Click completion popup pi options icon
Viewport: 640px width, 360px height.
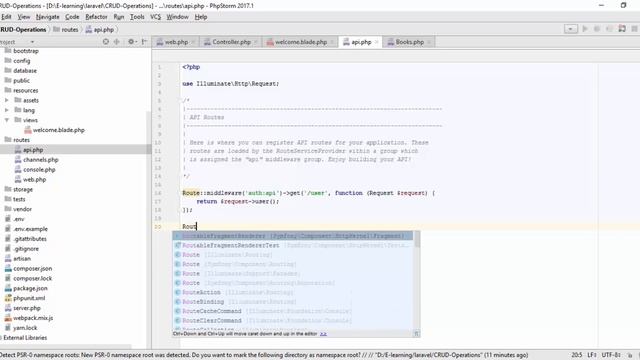(416, 334)
